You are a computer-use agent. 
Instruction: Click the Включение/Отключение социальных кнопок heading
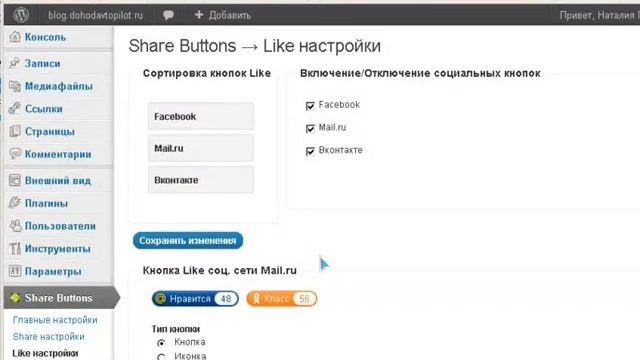[x=420, y=73]
